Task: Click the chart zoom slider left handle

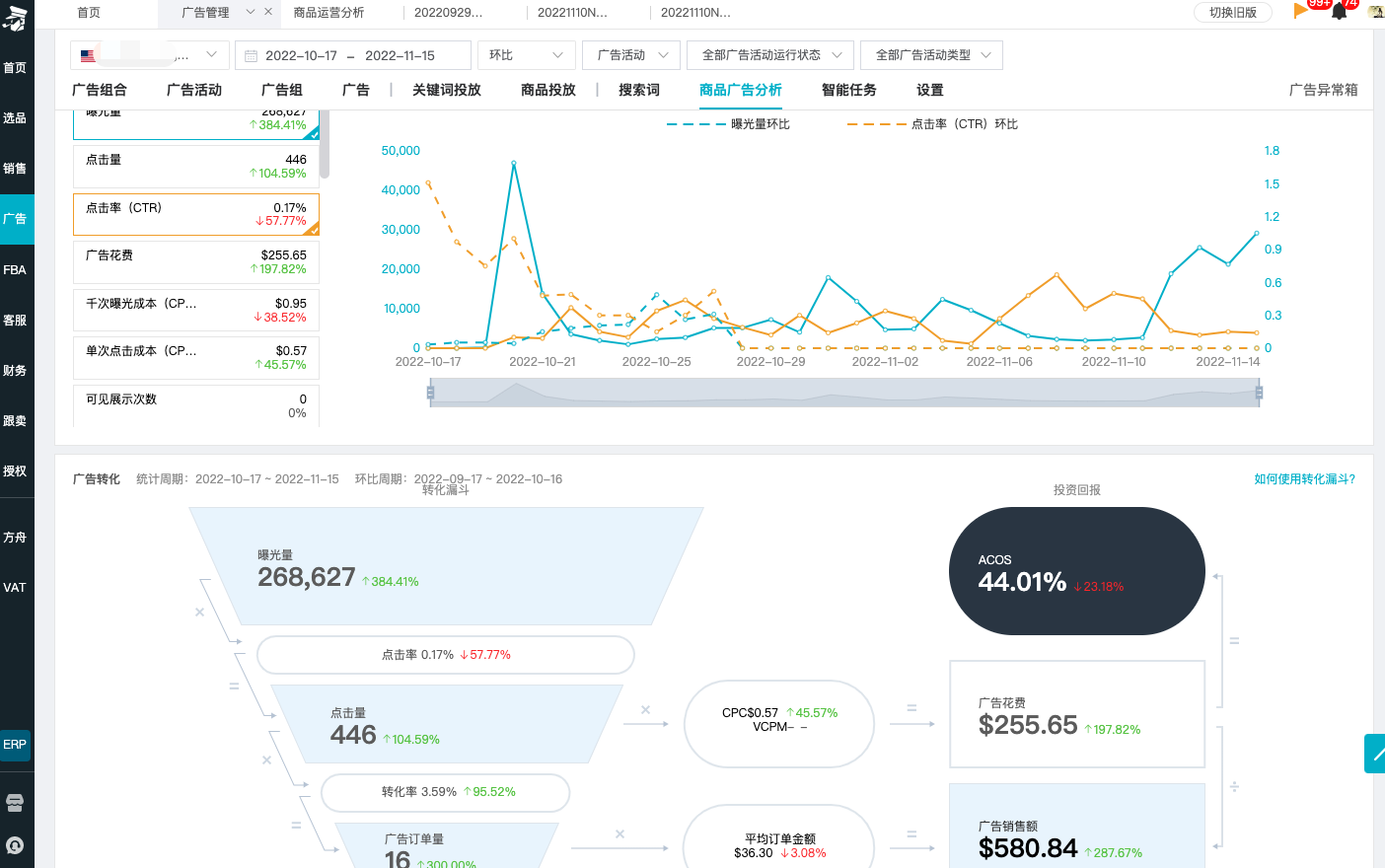Action: [430, 393]
